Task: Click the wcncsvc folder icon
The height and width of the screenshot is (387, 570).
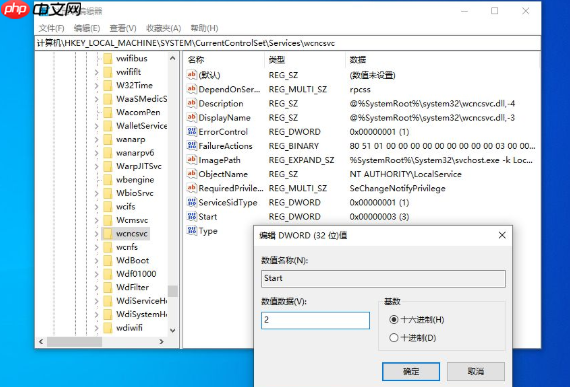Action: (108, 233)
